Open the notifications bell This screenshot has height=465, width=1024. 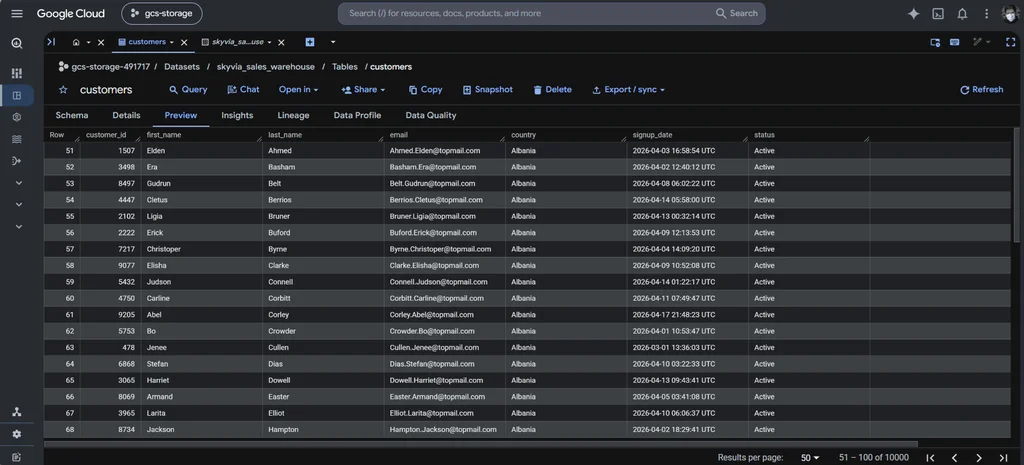click(962, 14)
